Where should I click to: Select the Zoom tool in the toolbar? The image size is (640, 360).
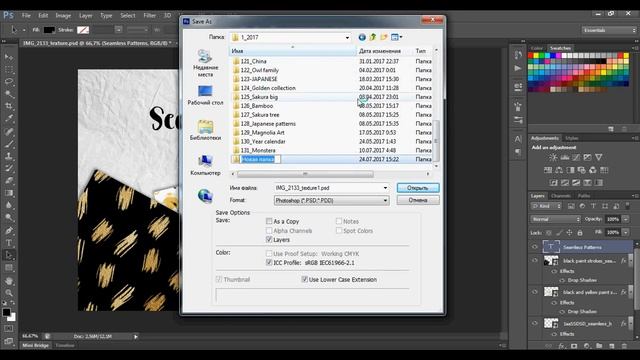click(x=9, y=293)
